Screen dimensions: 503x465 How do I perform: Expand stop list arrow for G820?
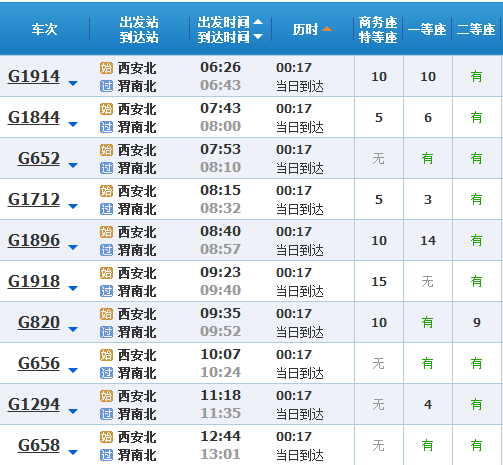[73, 329]
